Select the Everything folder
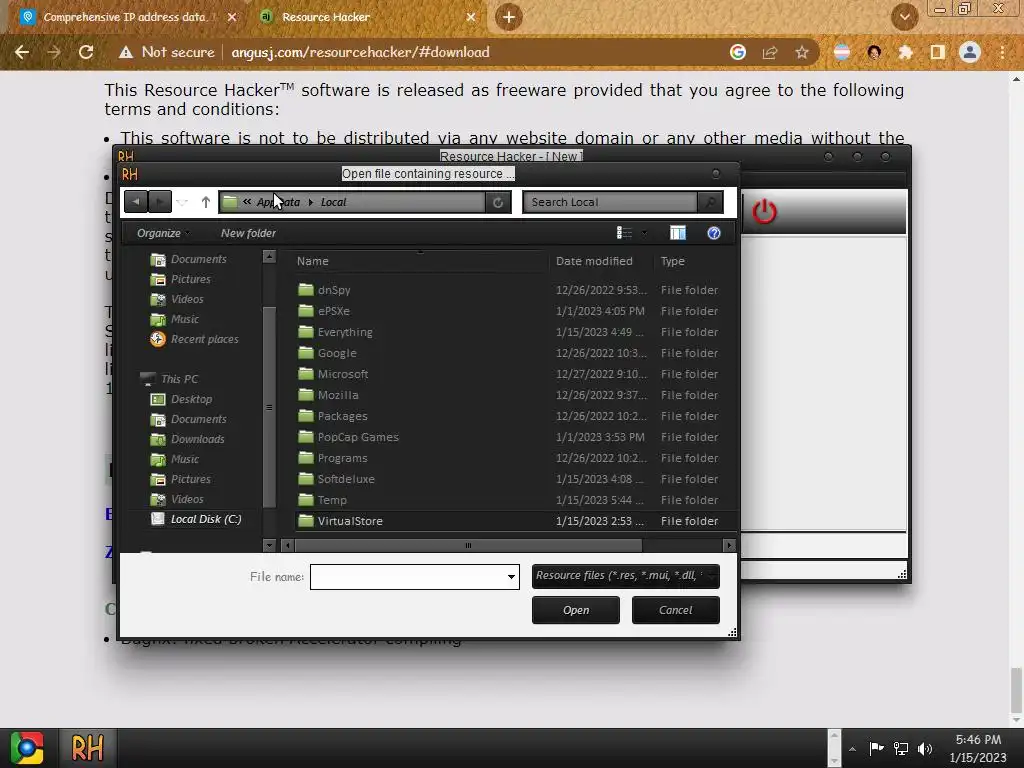The width and height of the screenshot is (1024, 768). [335, 332]
